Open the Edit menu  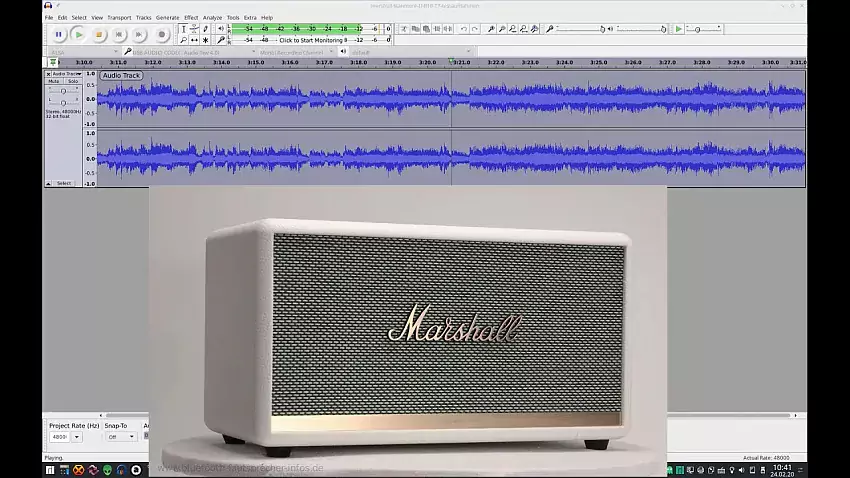[62, 17]
